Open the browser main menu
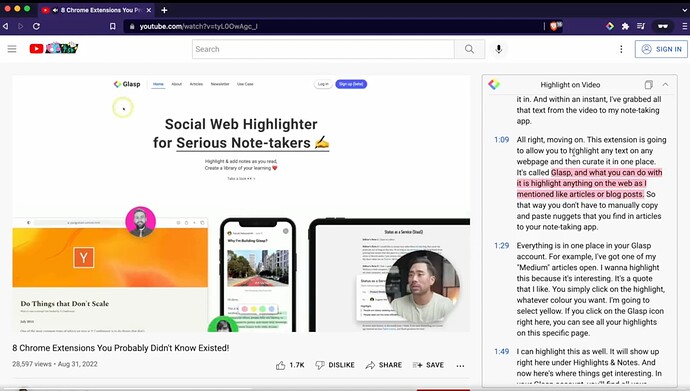This screenshot has width=690, height=391. pos(685,26)
